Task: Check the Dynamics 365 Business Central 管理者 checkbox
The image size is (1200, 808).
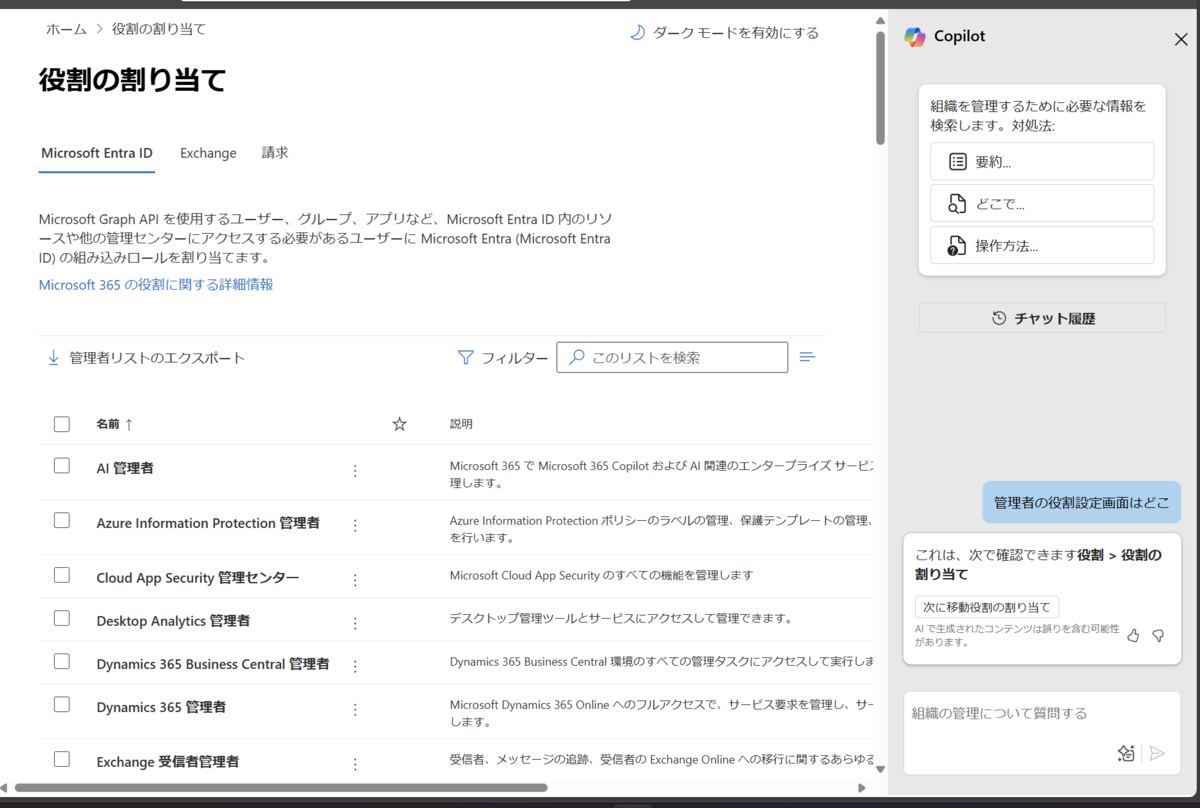Action: pos(62,661)
